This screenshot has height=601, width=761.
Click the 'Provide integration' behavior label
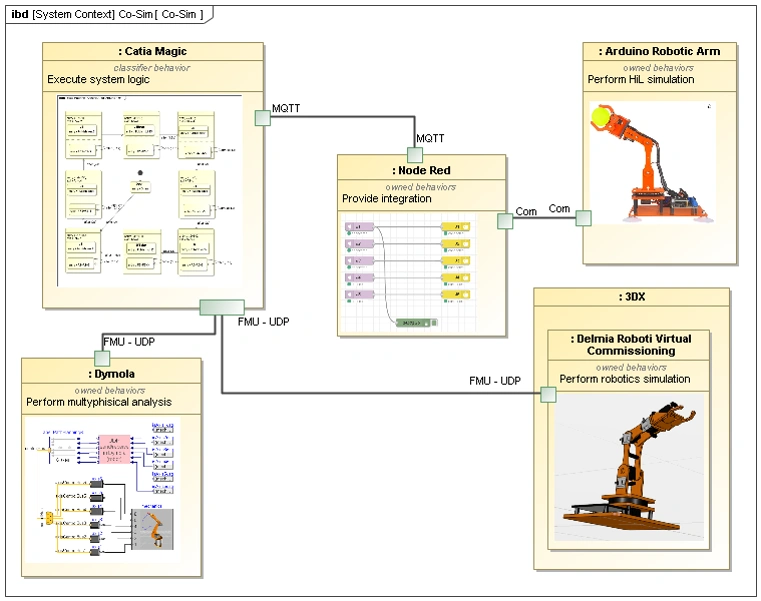(x=387, y=199)
